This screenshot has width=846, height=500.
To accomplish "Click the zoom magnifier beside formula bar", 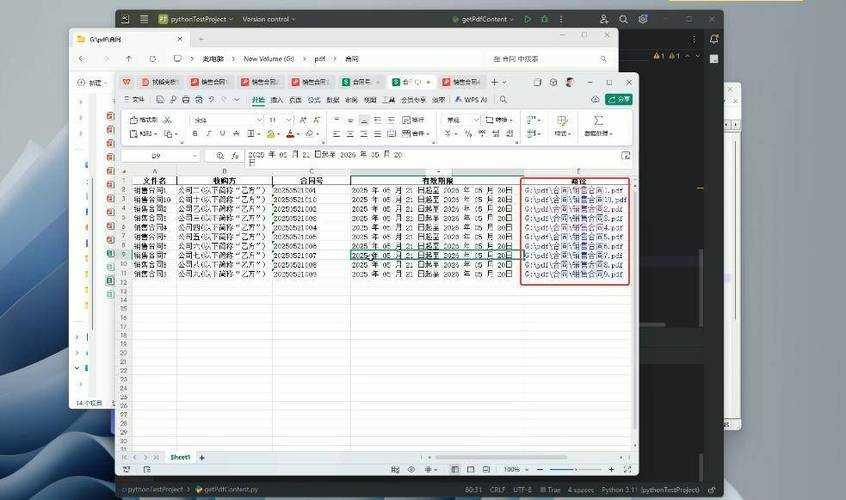I will [x=220, y=156].
